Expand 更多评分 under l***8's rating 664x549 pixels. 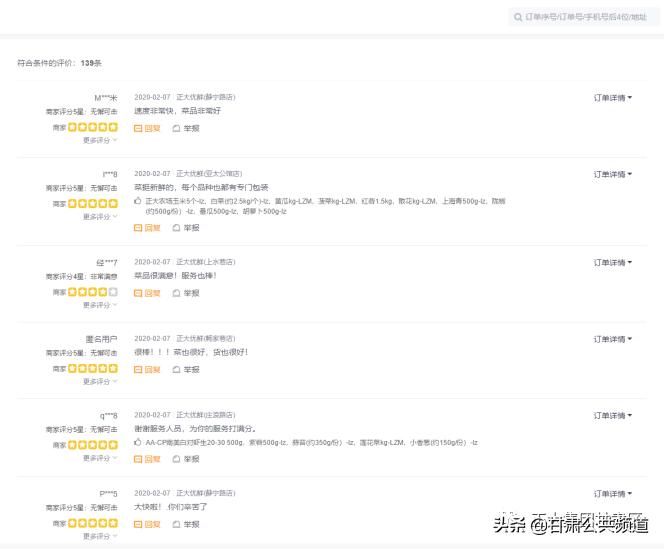(x=100, y=217)
